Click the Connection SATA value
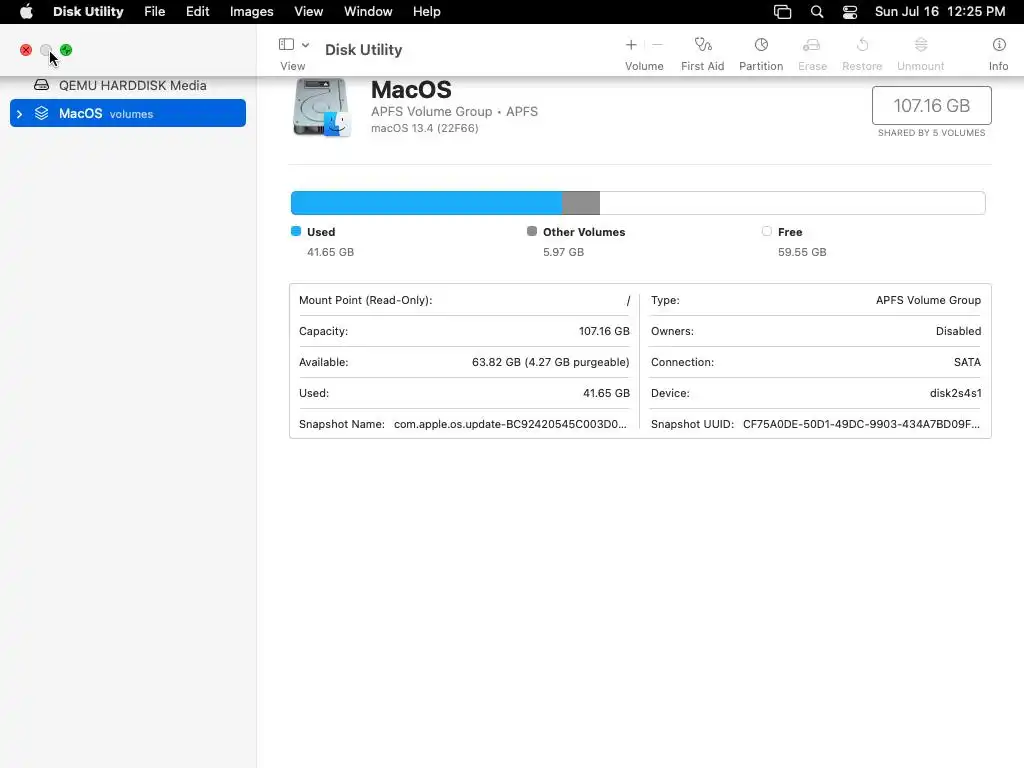The width and height of the screenshot is (1024, 768). pyautogui.click(x=967, y=362)
